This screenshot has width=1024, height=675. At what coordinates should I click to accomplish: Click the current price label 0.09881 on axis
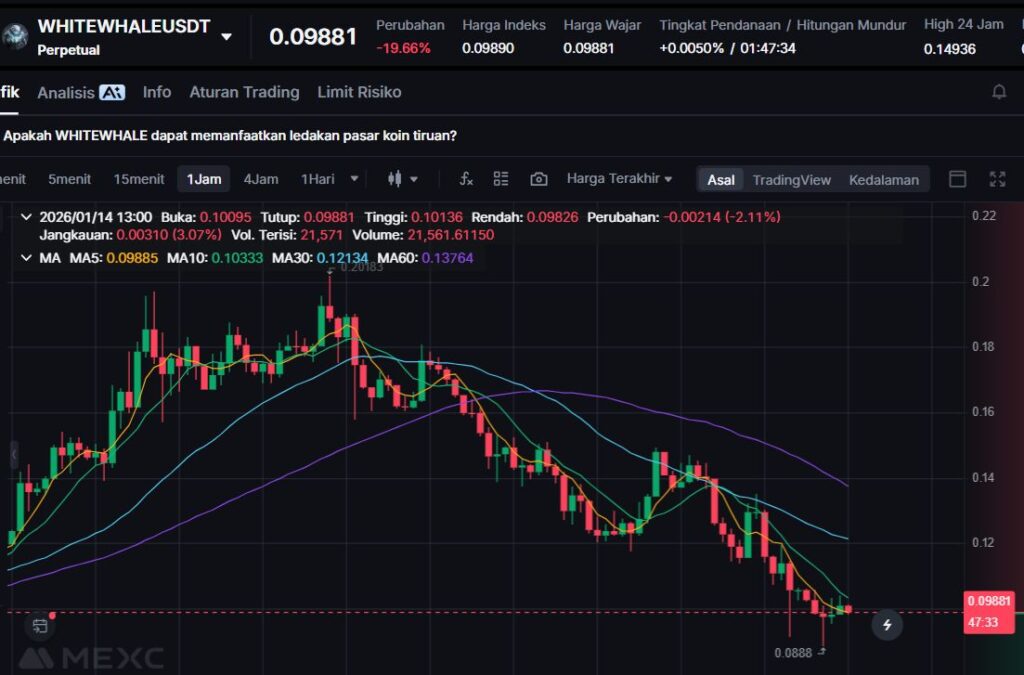[x=989, y=601]
